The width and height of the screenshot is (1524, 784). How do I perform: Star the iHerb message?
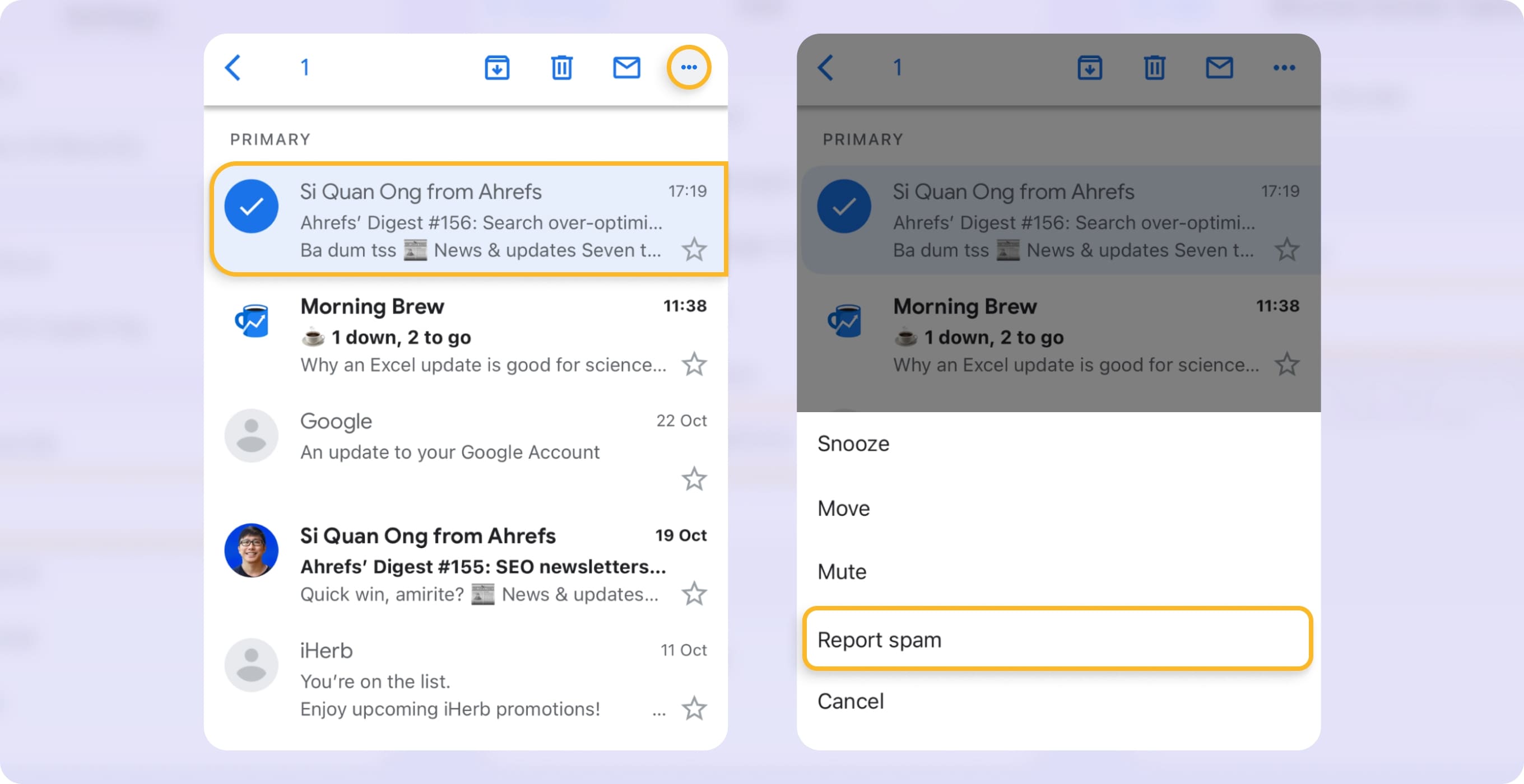(695, 708)
